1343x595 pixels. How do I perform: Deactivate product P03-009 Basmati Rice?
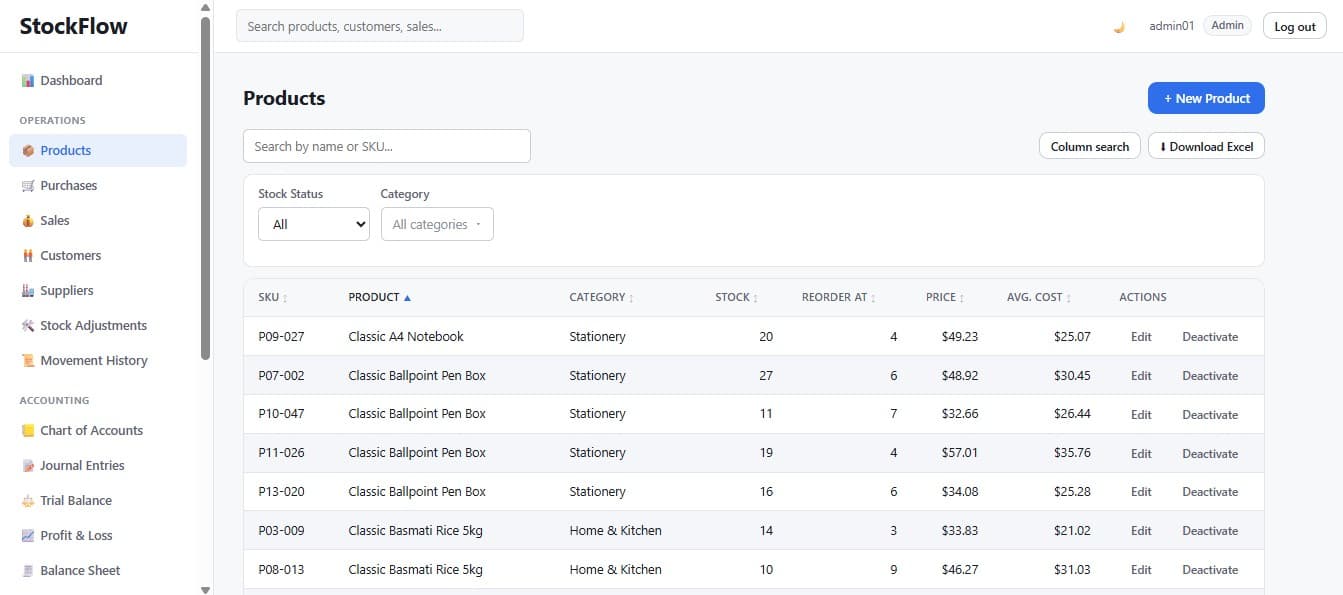pos(1210,531)
